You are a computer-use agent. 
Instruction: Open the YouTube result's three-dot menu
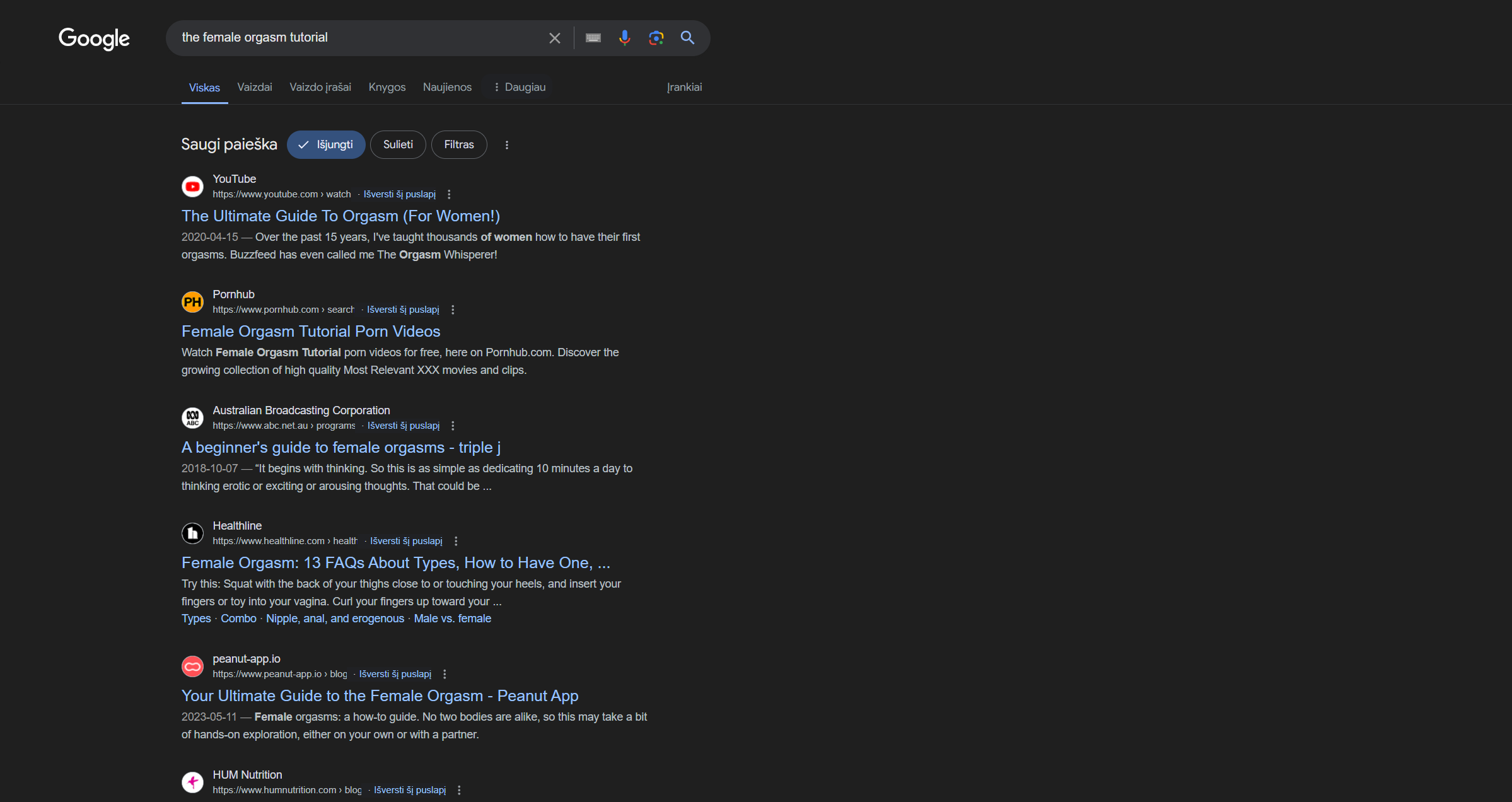[449, 194]
